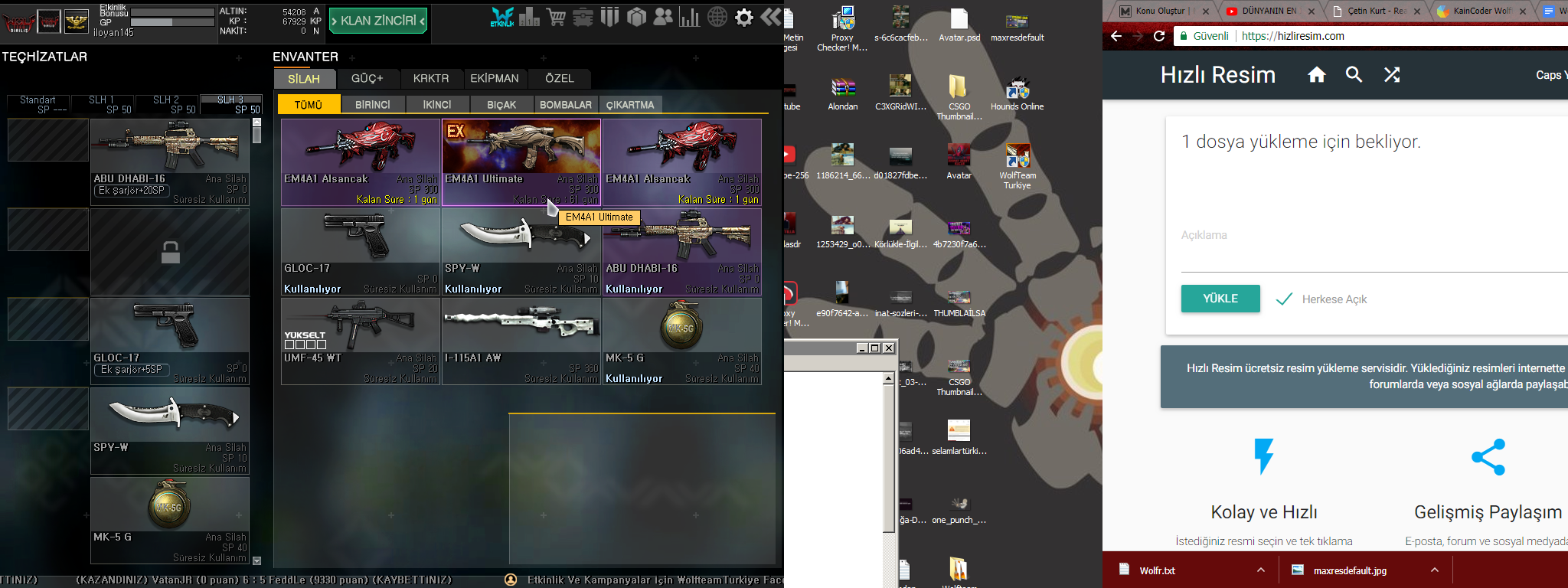Filter weapons by BİRİNCİ

tap(373, 105)
